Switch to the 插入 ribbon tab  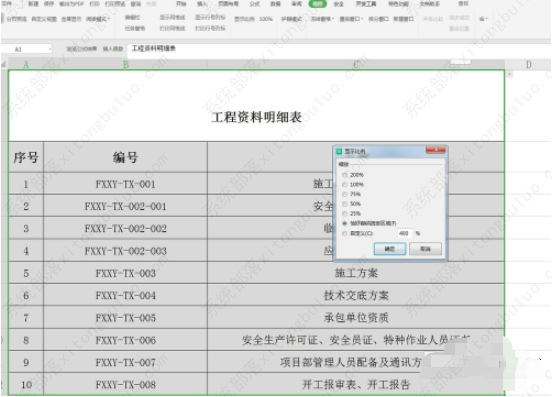pyautogui.click(x=202, y=4)
